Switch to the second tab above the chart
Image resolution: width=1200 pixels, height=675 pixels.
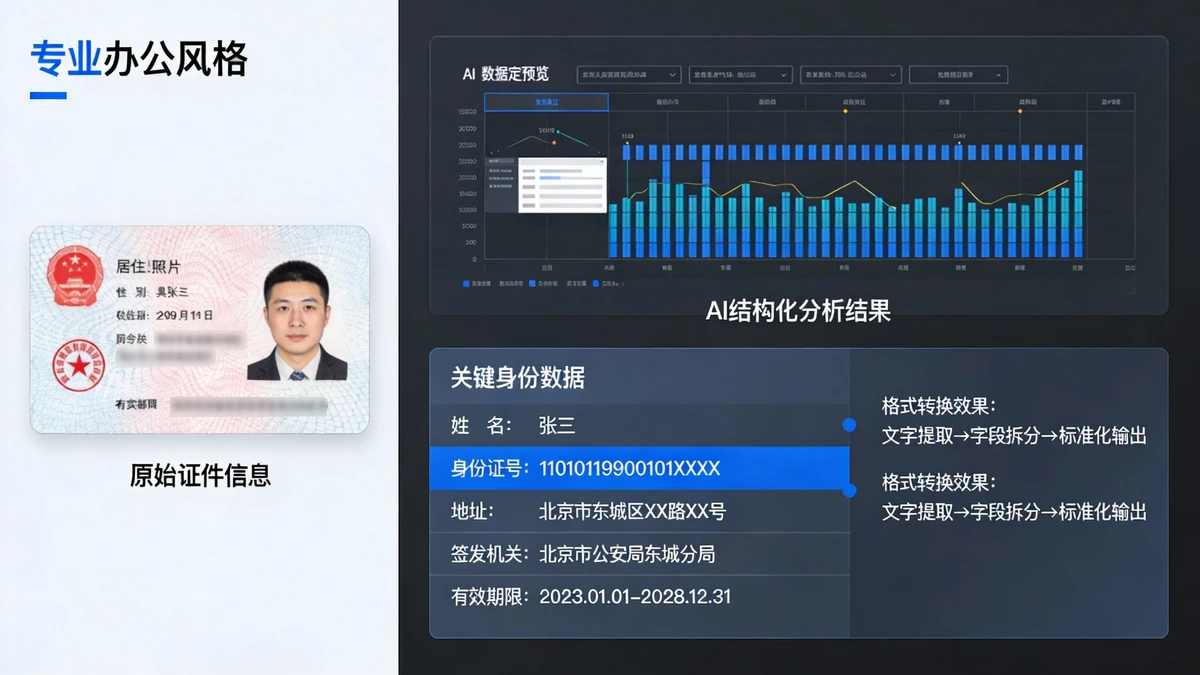point(667,102)
